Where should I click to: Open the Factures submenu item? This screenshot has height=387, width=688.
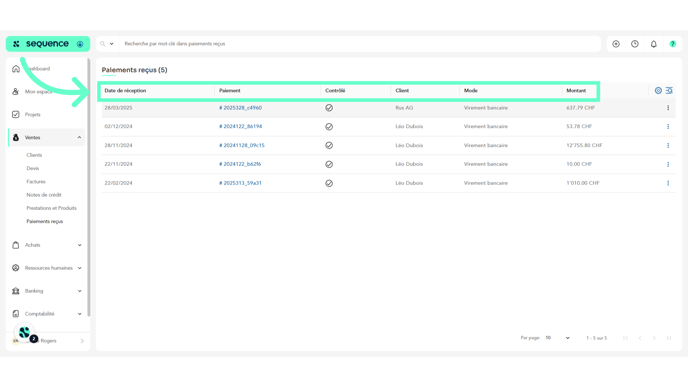(x=36, y=181)
